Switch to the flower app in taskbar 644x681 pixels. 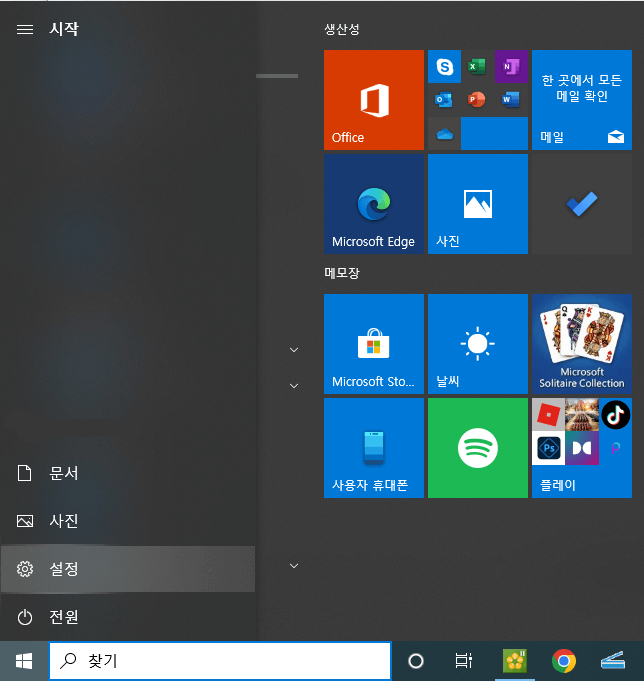(x=515, y=661)
